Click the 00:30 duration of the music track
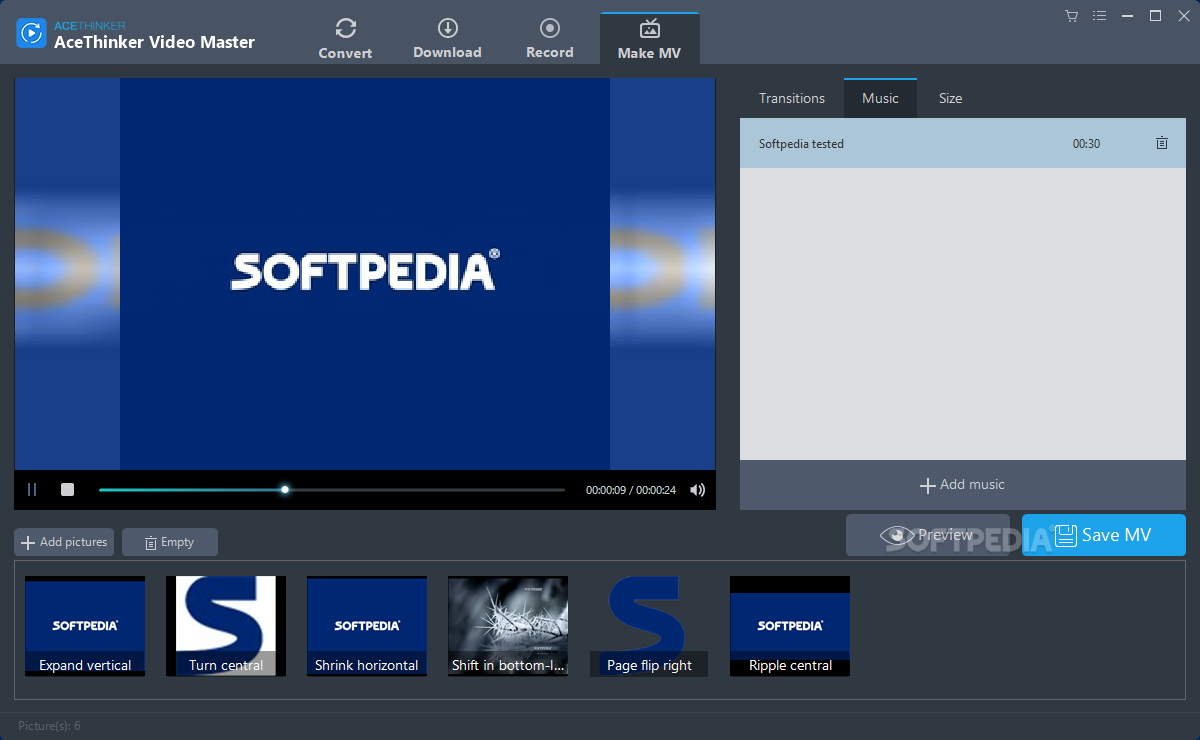Screen dimensions: 1200x740 click(x=1086, y=144)
